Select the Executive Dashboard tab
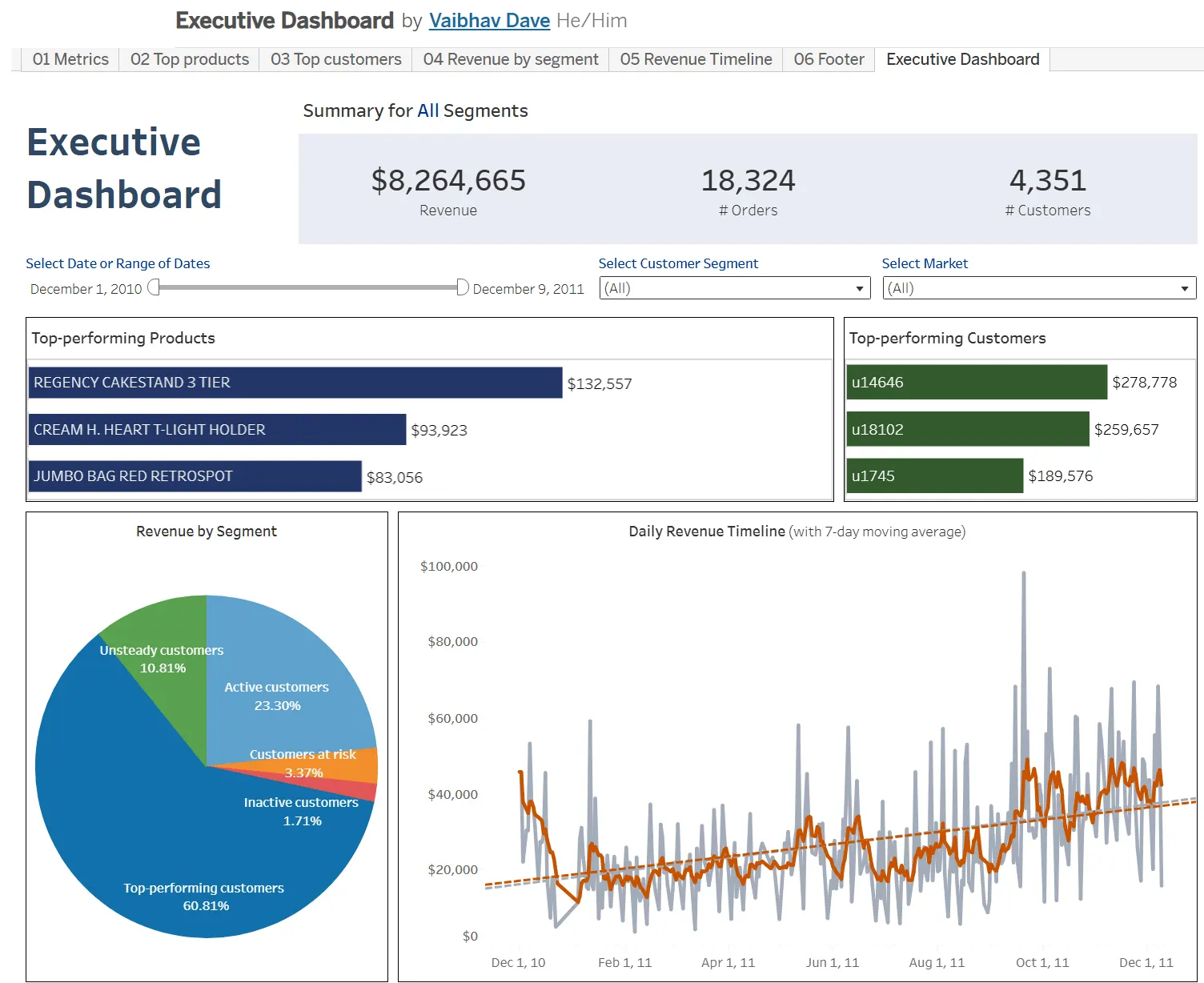Image resolution: width=1204 pixels, height=983 pixels. tap(962, 59)
